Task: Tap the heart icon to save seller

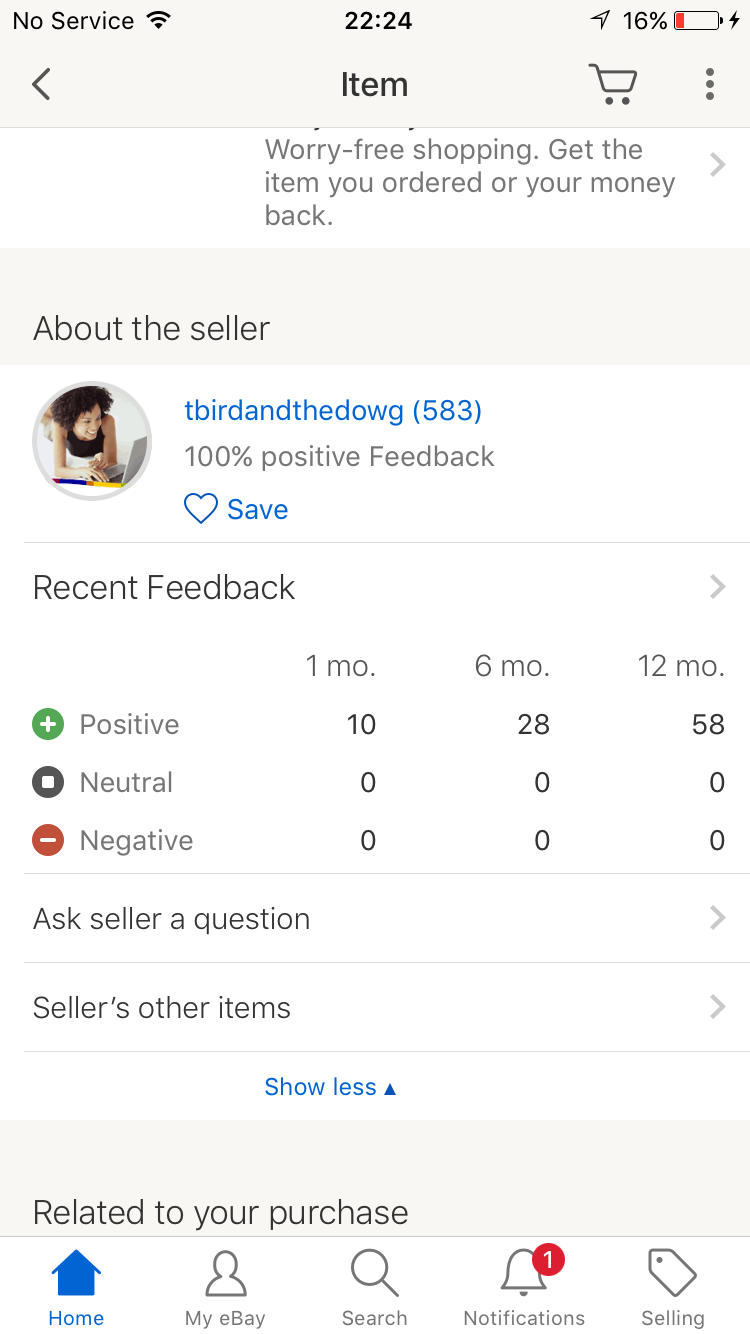Action: tap(201, 509)
